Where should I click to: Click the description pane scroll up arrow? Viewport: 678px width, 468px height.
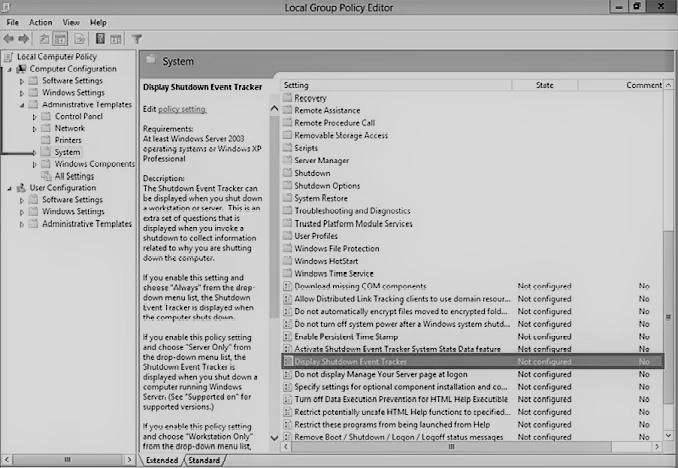274,108
